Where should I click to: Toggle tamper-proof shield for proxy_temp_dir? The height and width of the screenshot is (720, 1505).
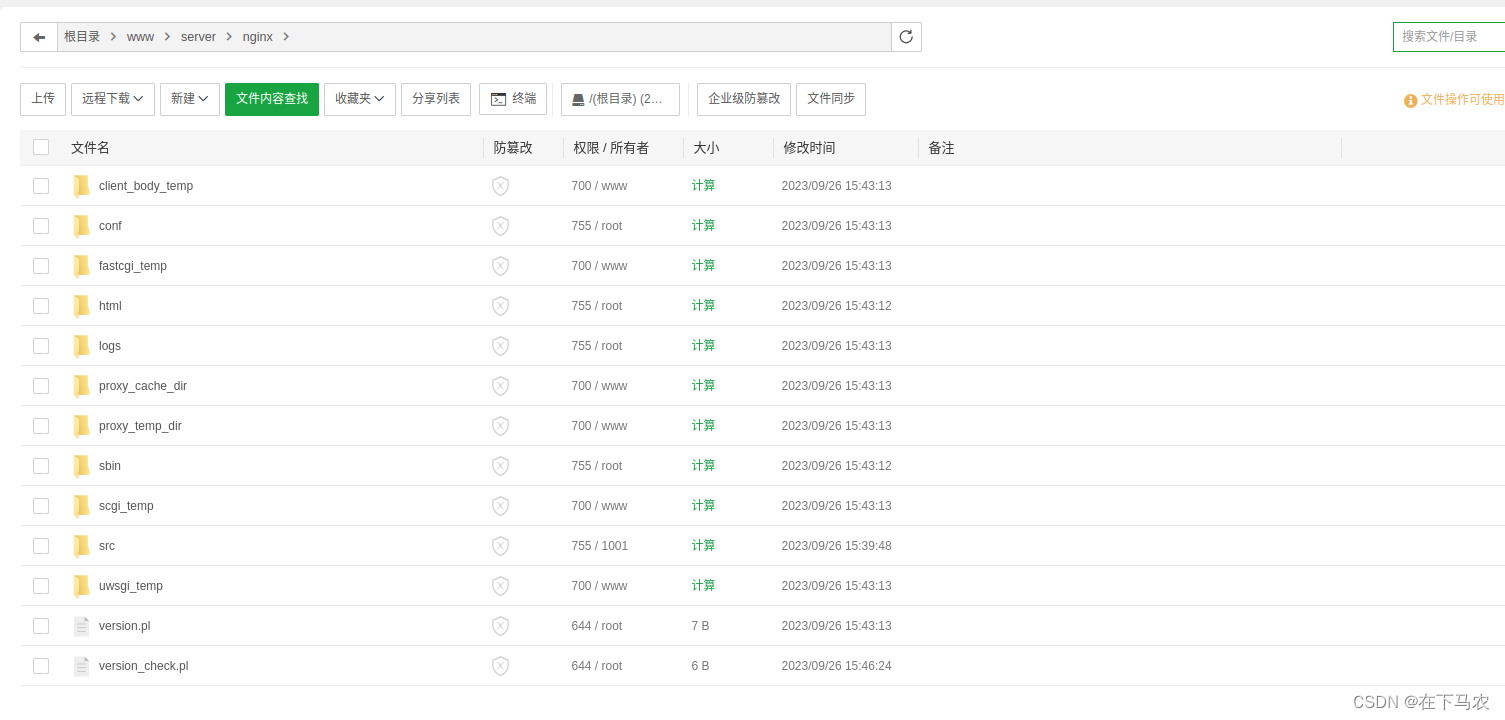(x=500, y=426)
